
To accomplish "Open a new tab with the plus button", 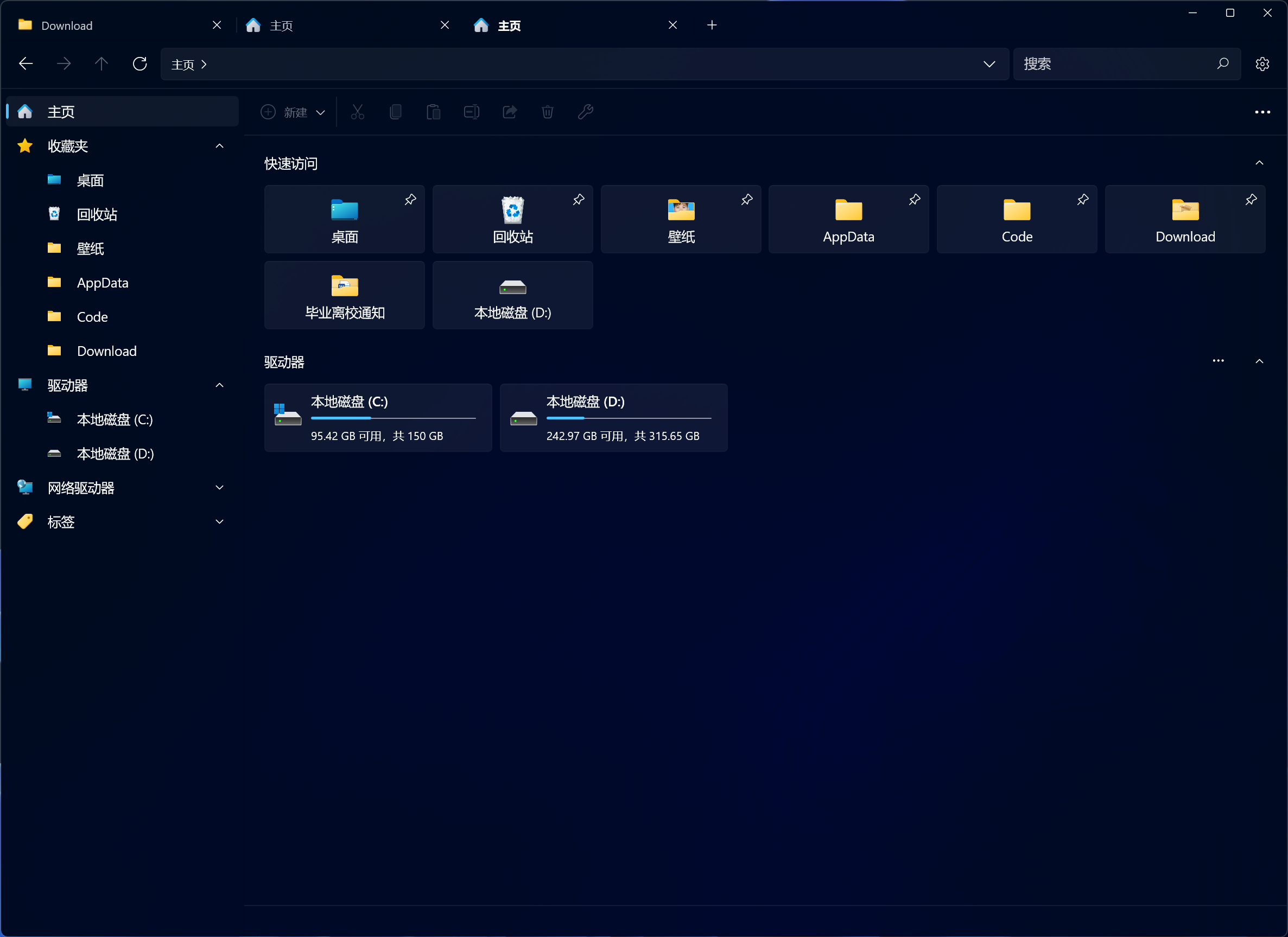I will [x=712, y=25].
